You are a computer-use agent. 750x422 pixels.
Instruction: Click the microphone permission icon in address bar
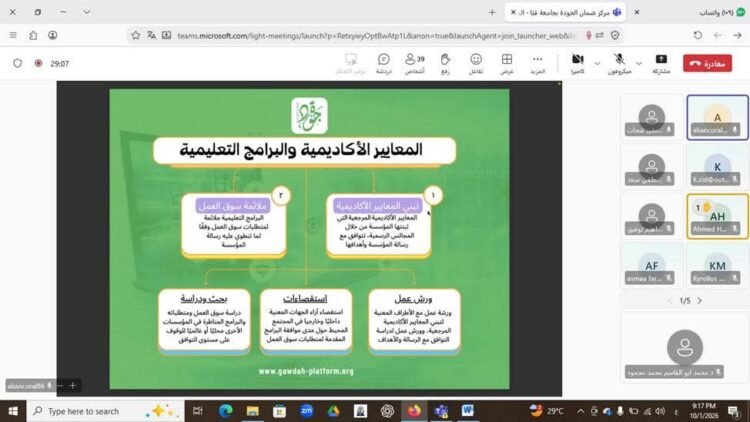589,35
